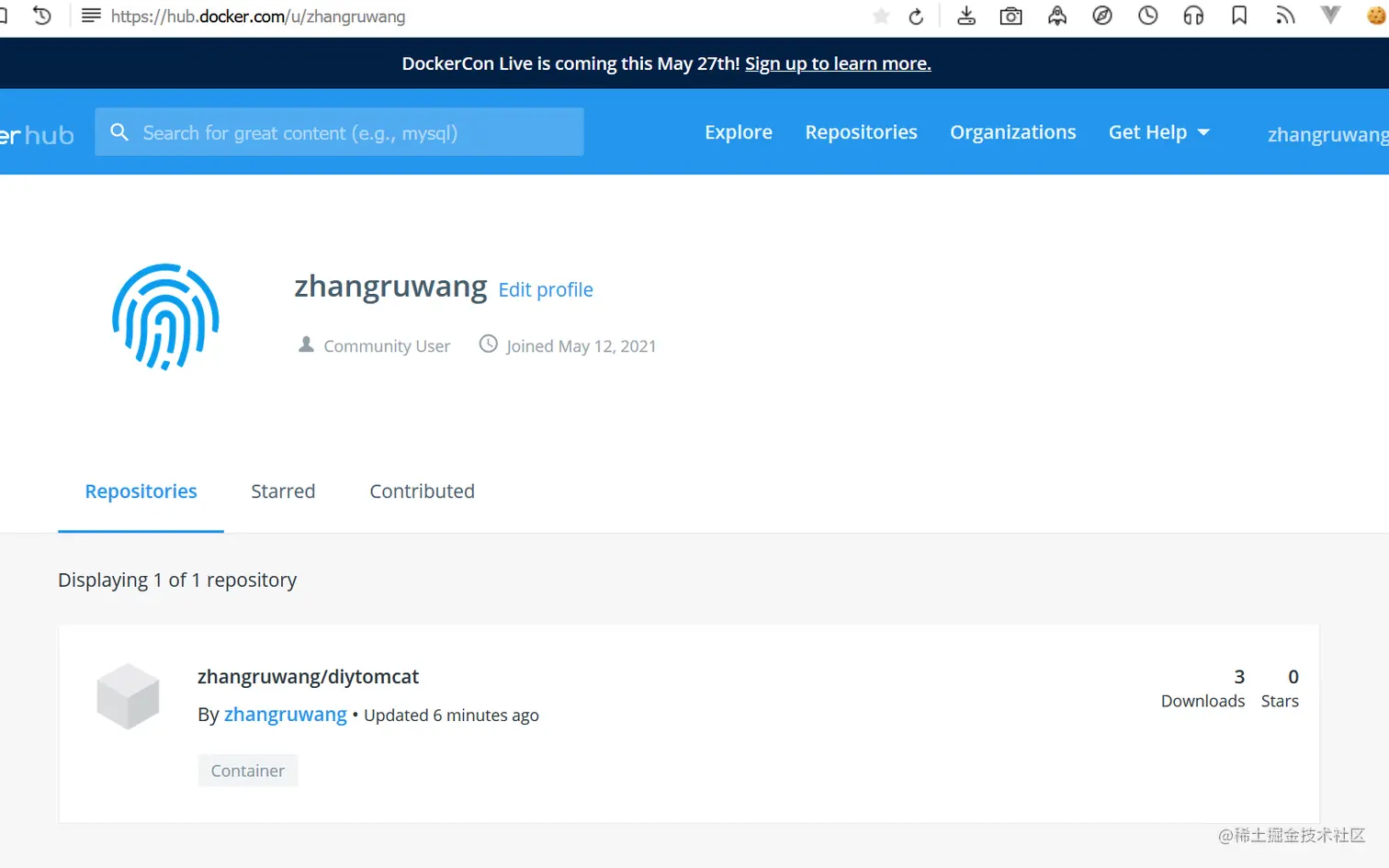Image resolution: width=1389 pixels, height=868 pixels.
Task: Focus the Docker Hub search field
Action: tap(339, 132)
